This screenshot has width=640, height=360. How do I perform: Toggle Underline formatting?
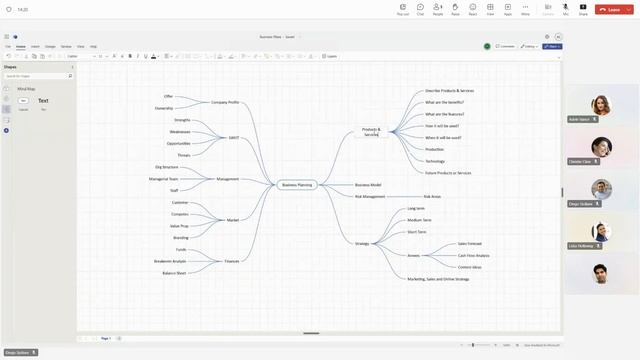pos(146,56)
